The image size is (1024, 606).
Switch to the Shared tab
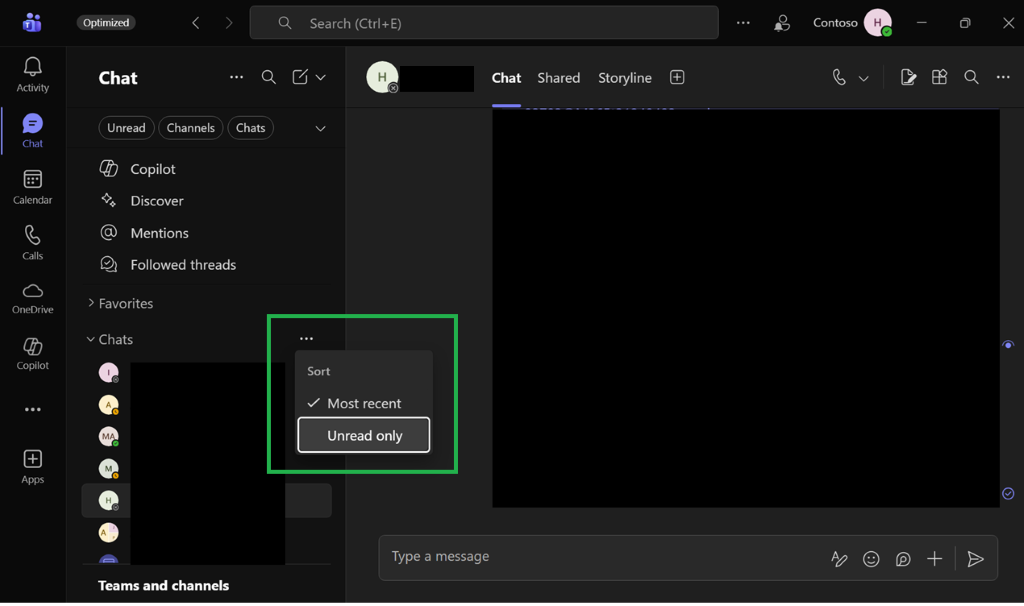pos(558,78)
